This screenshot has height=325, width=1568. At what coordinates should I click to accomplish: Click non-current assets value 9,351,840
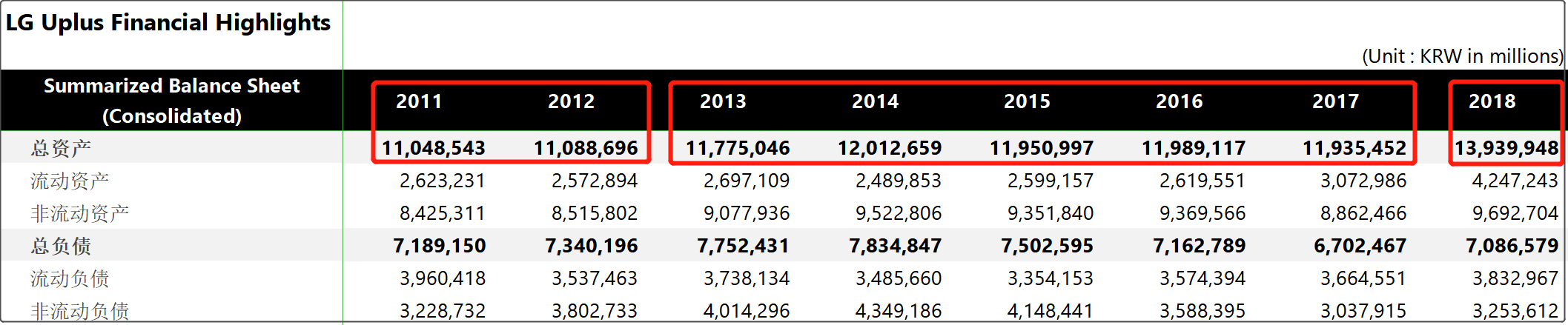[1051, 213]
